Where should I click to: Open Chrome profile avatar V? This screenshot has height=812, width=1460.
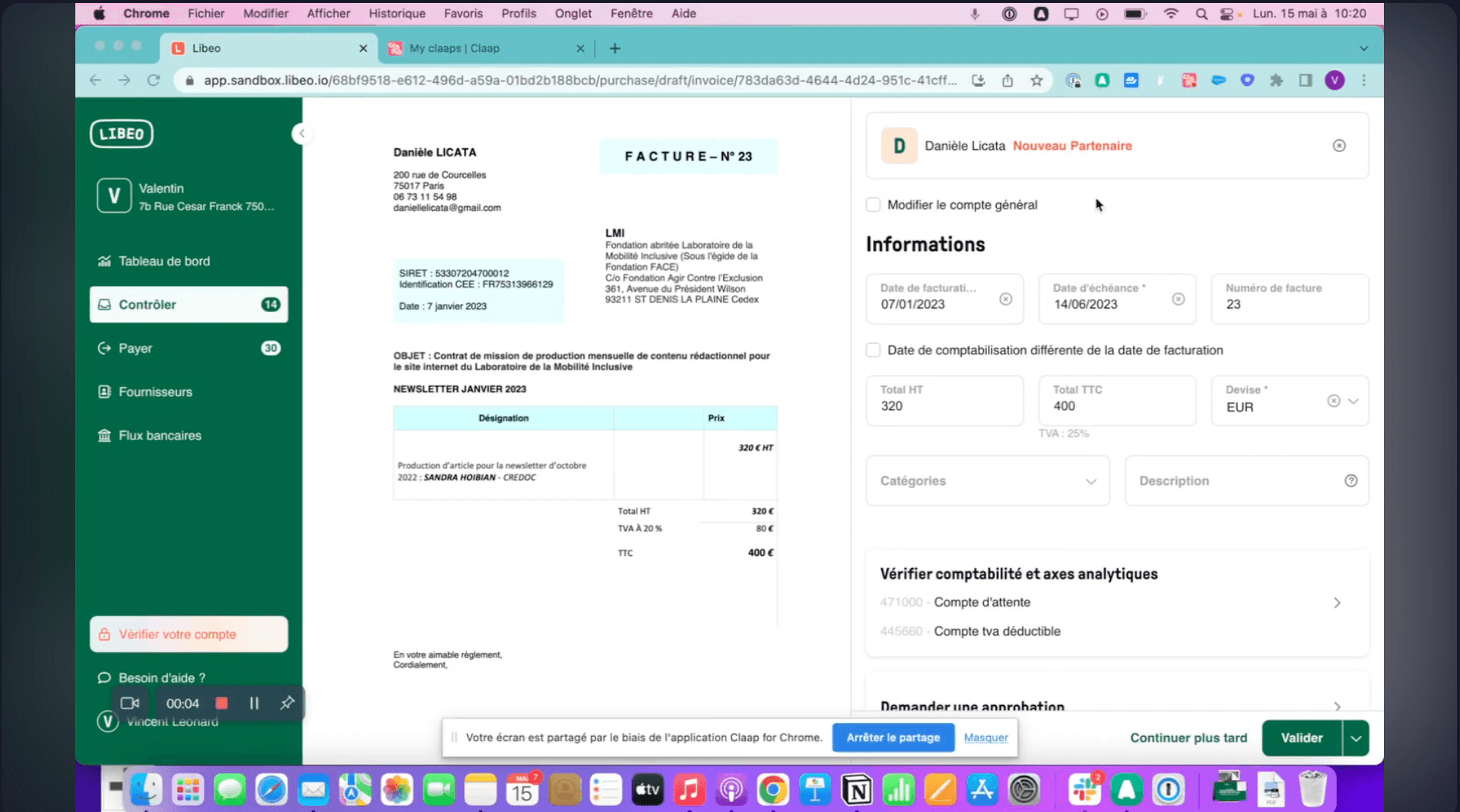click(1335, 80)
